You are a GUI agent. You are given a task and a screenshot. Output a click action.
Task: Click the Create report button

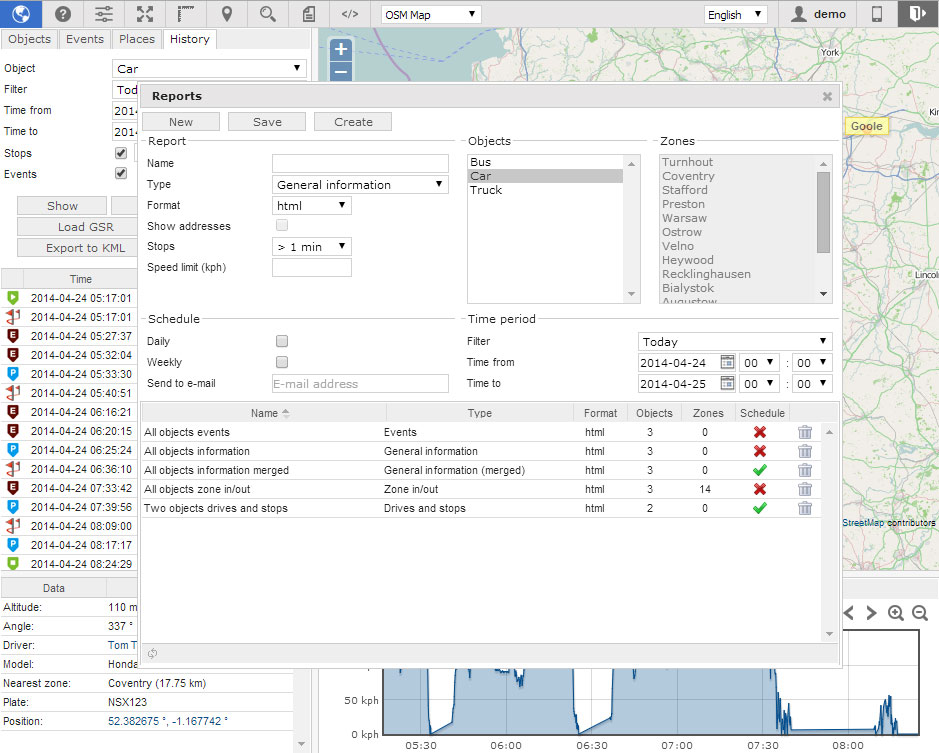353,122
